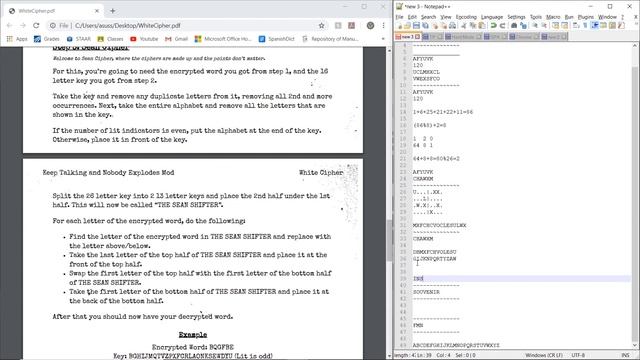Viewport: 640px width, 360px height.
Task: Click Print icon in Notepad++ toolbar
Action: [452, 26]
